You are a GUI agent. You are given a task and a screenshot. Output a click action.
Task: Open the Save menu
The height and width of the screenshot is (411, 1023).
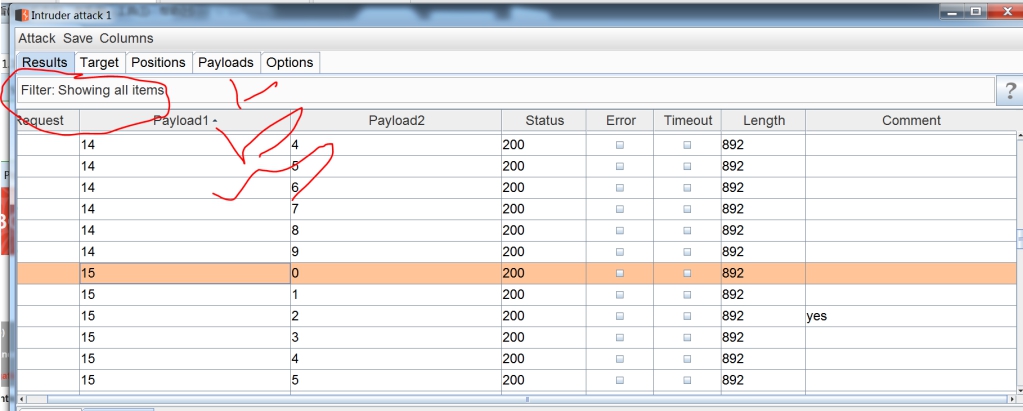point(78,38)
